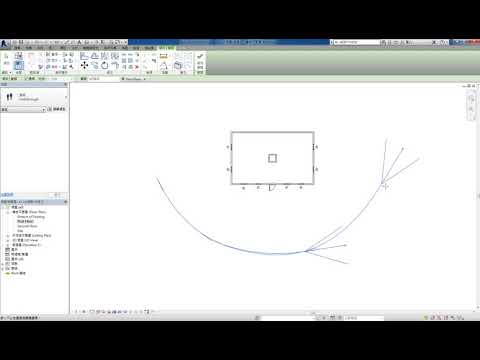Expand the Families node in browser
Viewport: 480px width, 360px height.
click(3, 264)
